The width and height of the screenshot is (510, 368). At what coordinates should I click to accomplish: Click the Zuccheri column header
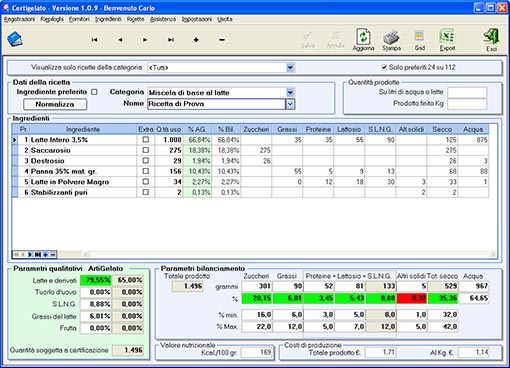[256, 129]
